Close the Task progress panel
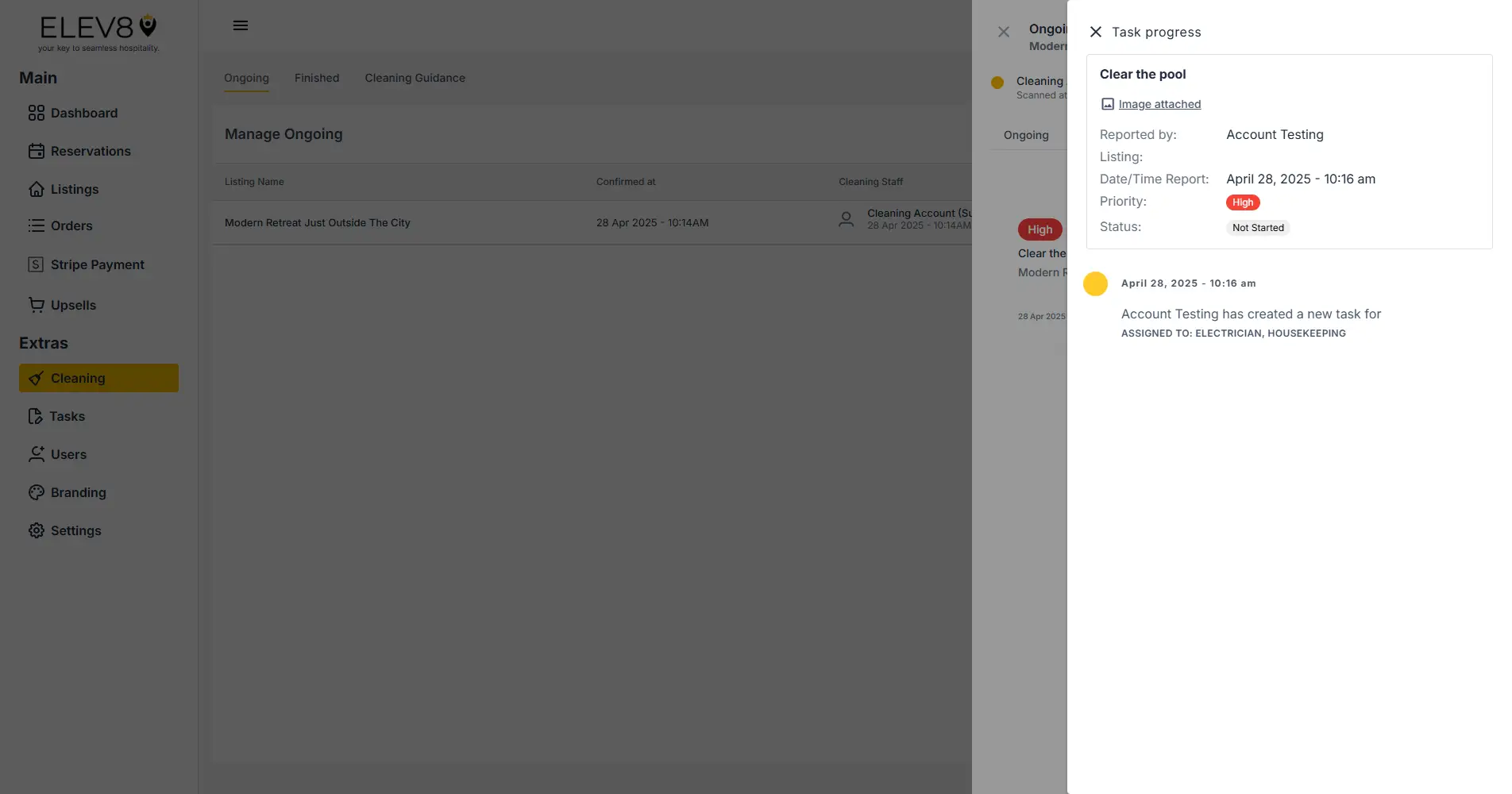 click(x=1096, y=32)
